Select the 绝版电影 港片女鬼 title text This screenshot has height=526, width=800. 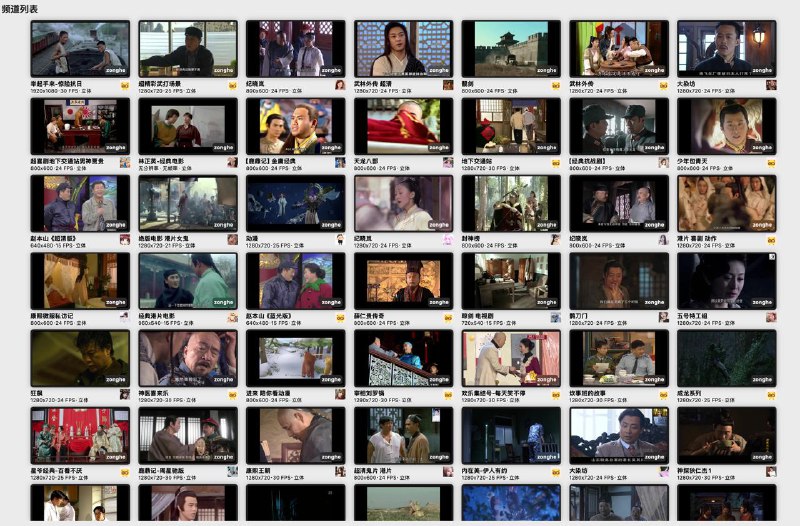click(x=164, y=238)
